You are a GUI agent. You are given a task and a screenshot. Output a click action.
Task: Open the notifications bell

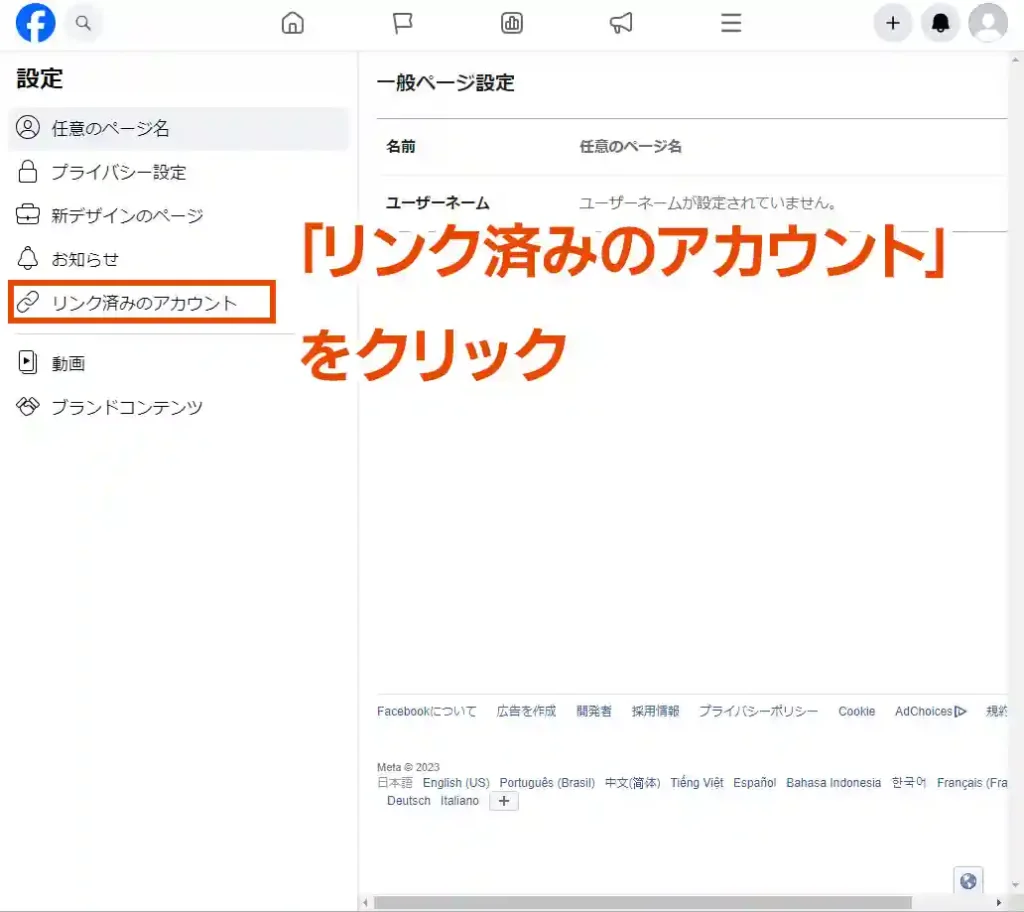tap(940, 23)
